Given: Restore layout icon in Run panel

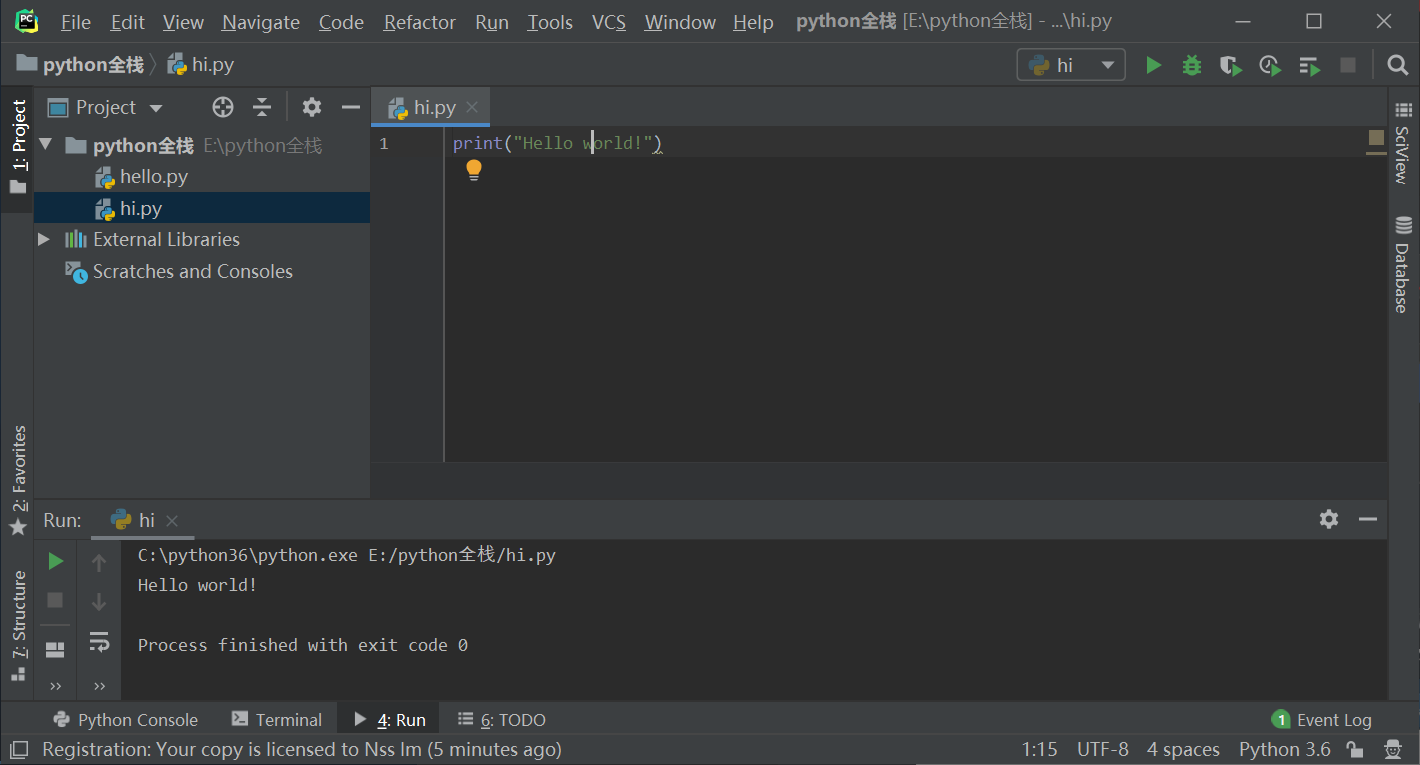Looking at the screenshot, I should [x=56, y=650].
